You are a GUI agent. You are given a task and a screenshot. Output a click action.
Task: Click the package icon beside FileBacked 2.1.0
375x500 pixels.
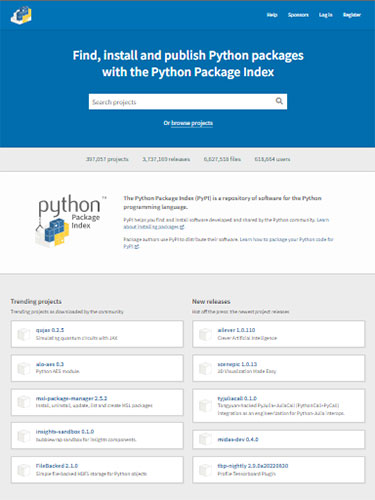coord(24,470)
